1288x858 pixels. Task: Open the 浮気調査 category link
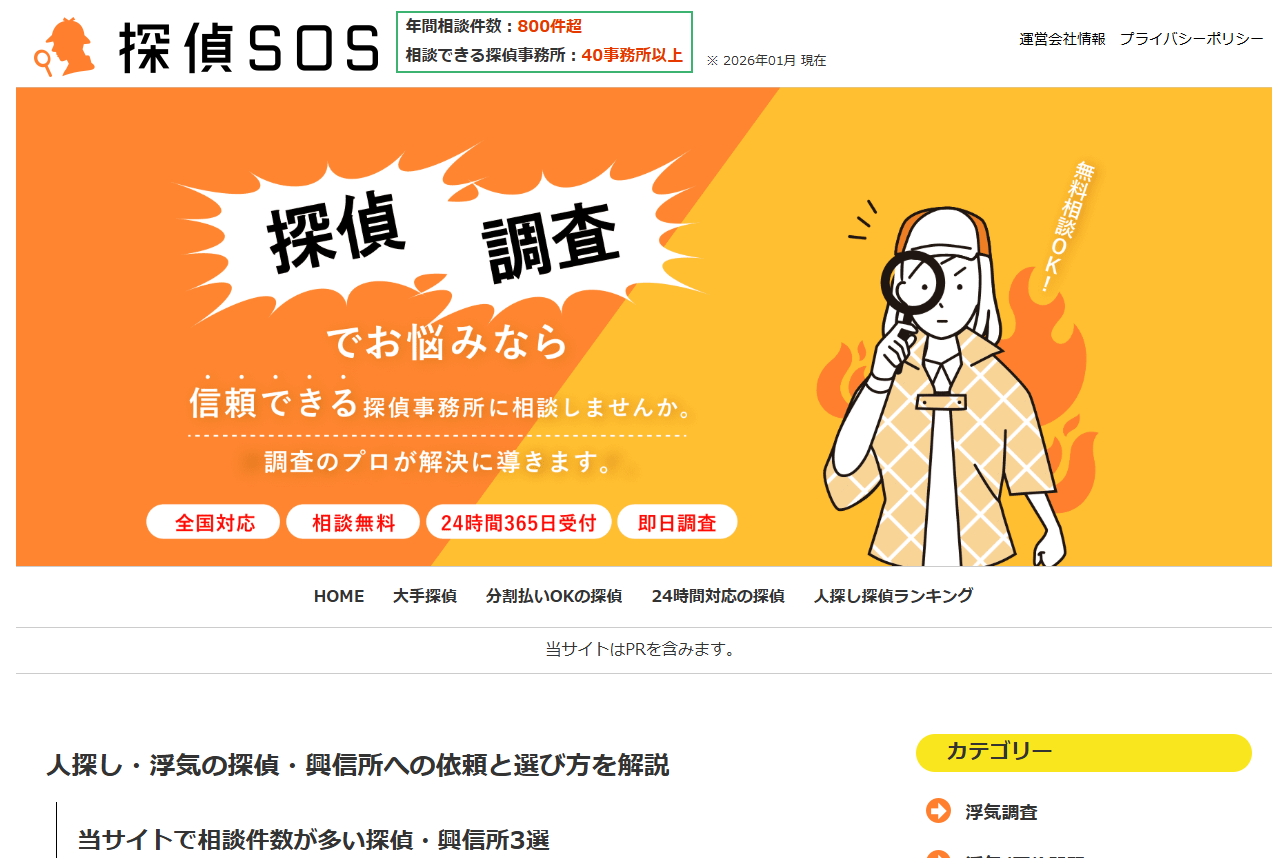[x=1001, y=812]
